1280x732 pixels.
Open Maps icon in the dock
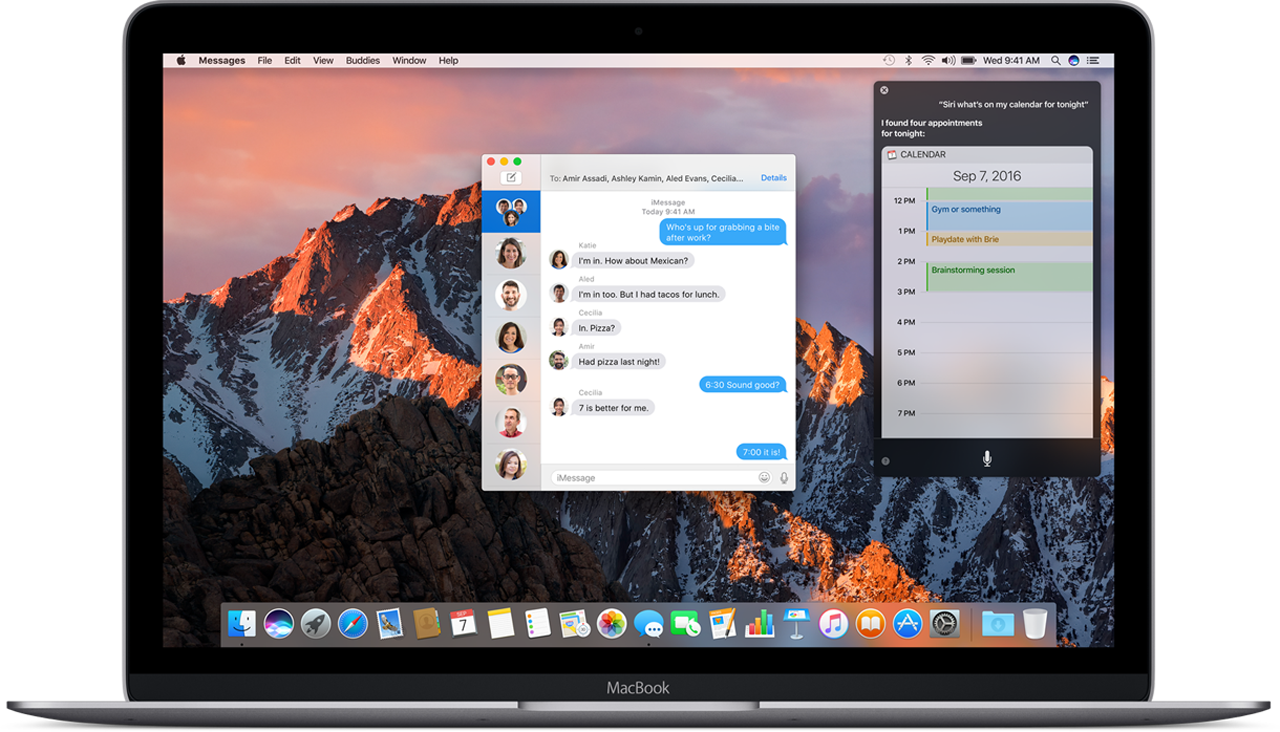[574, 624]
